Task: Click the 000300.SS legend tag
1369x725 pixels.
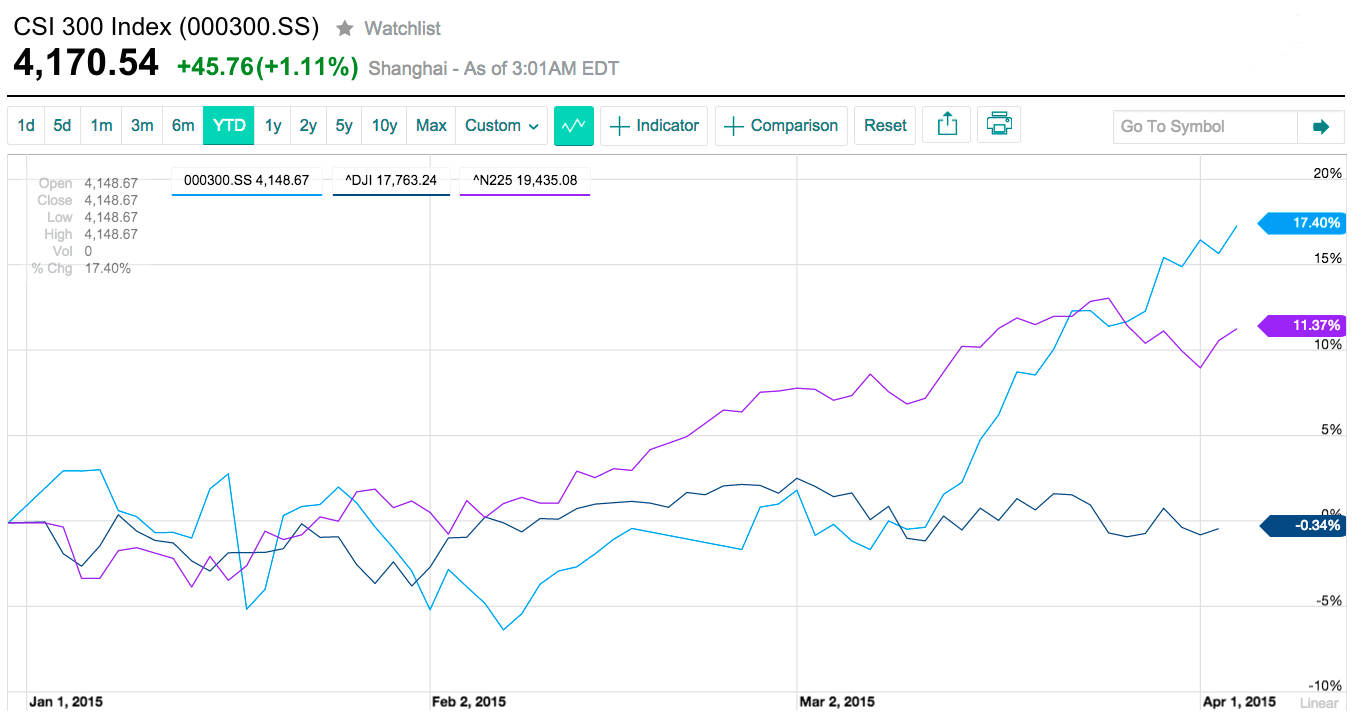Action: 247,181
